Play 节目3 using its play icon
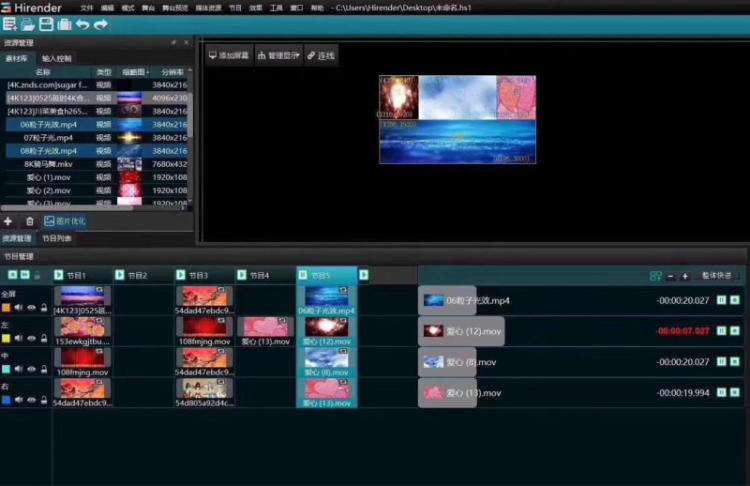Viewport: 750px width, 486px height. click(180, 275)
